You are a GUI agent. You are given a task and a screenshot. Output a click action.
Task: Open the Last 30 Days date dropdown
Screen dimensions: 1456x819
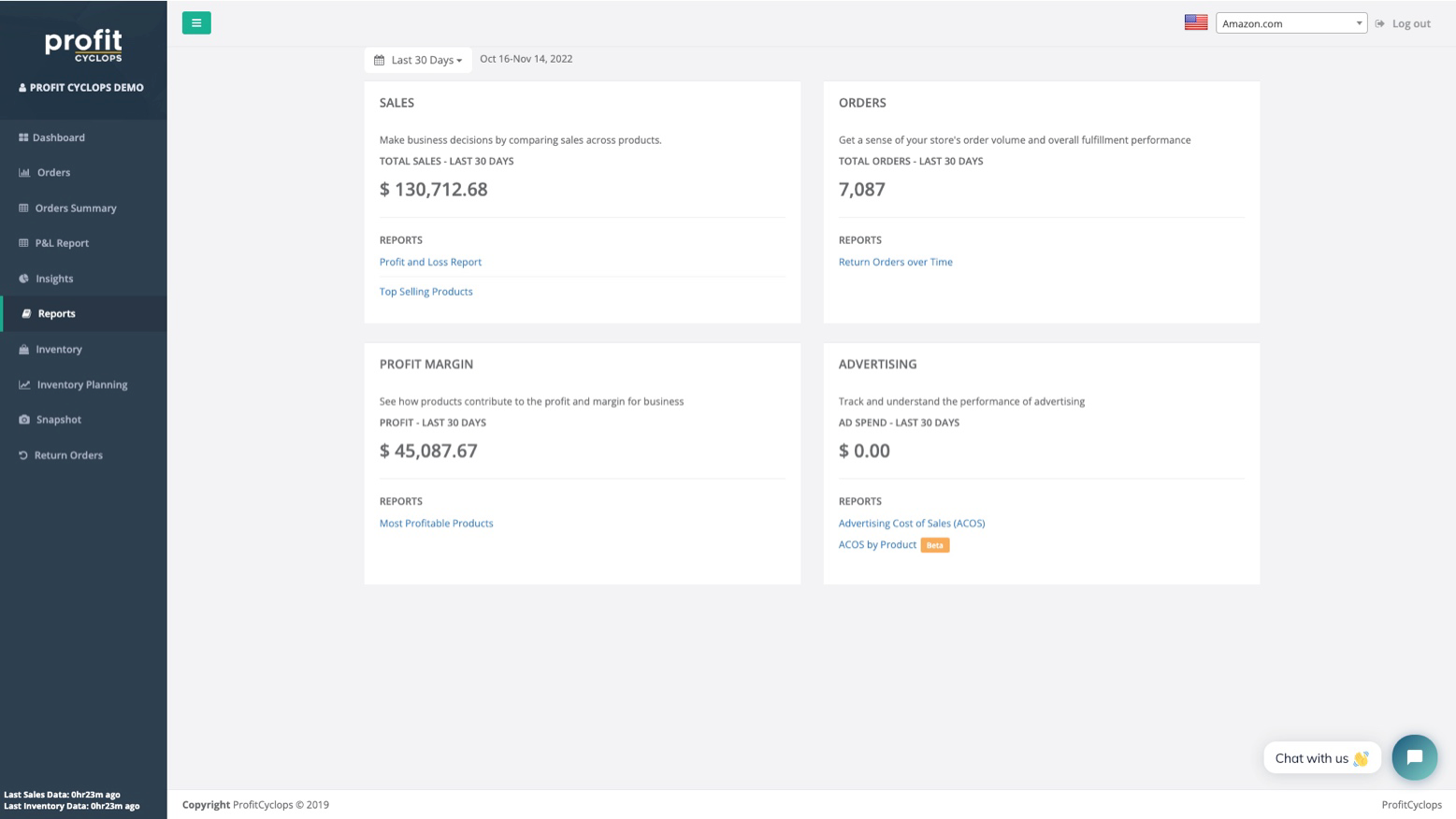click(x=418, y=60)
